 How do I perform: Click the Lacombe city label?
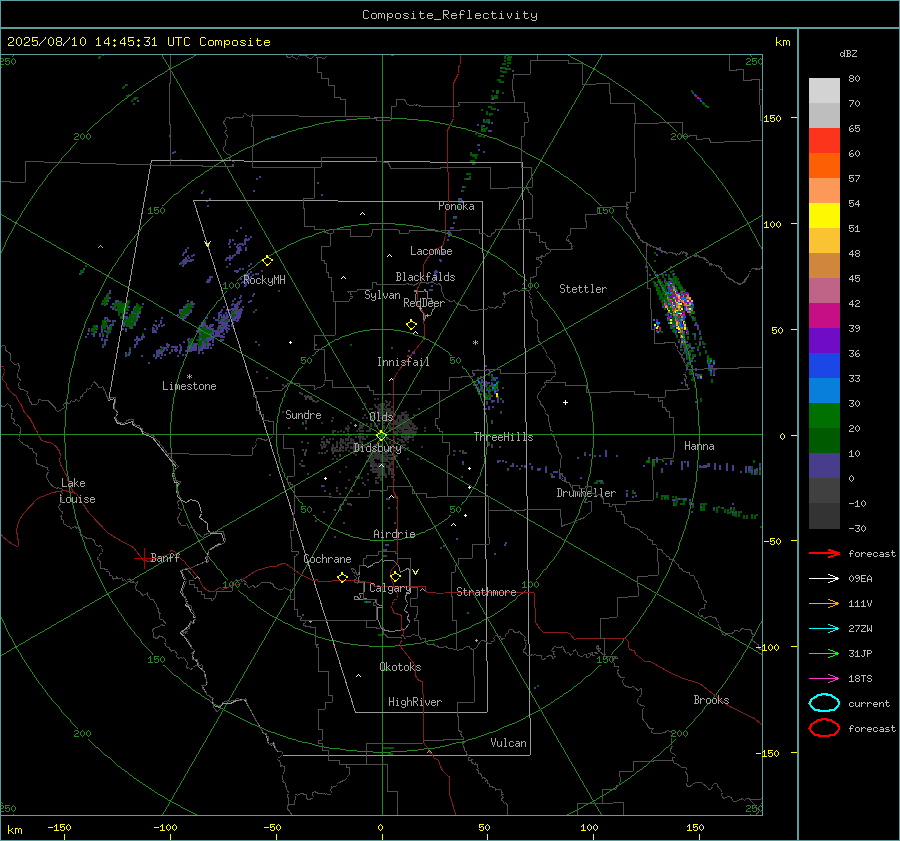coord(431,251)
